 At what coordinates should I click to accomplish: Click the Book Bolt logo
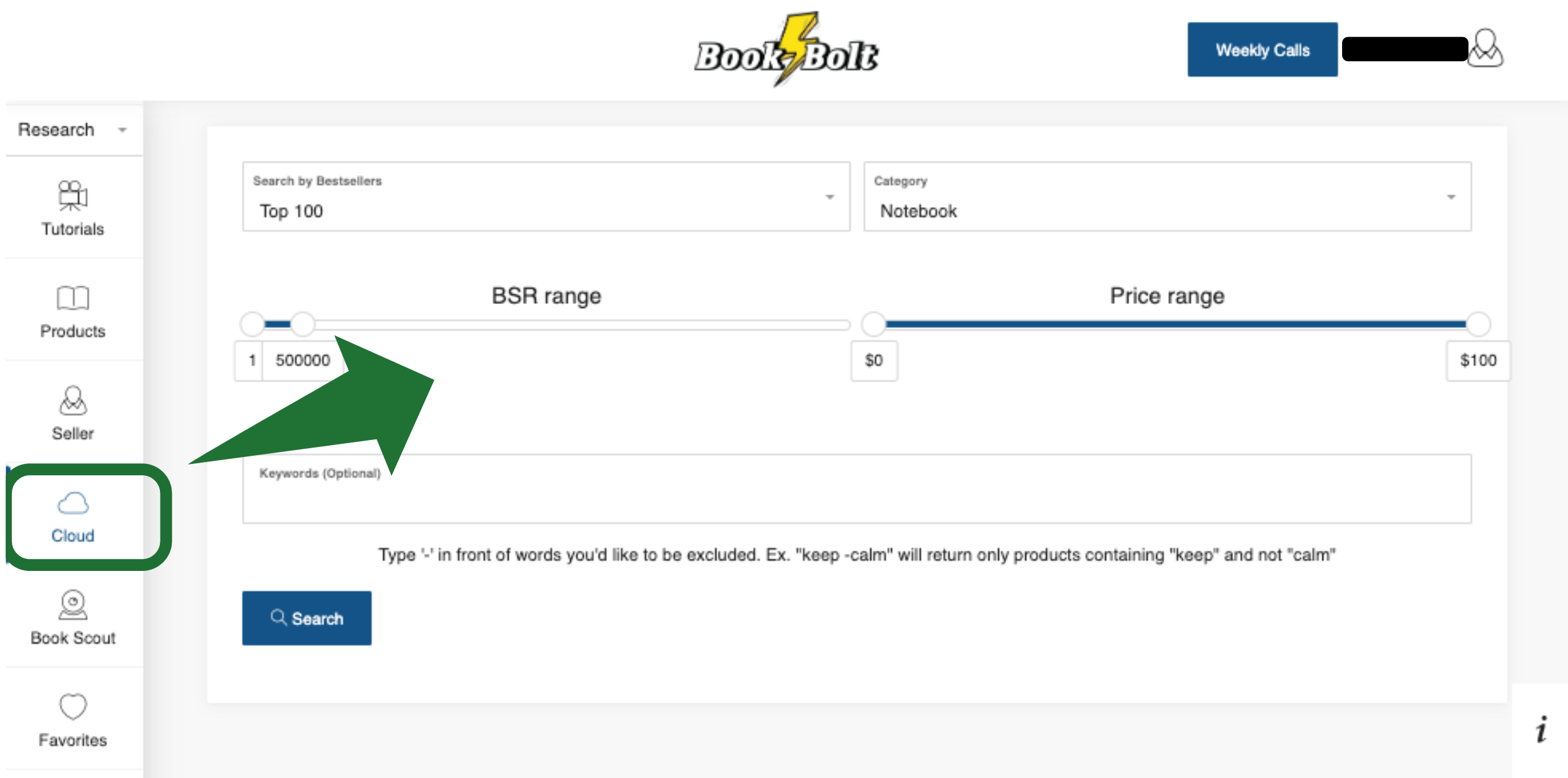(786, 49)
